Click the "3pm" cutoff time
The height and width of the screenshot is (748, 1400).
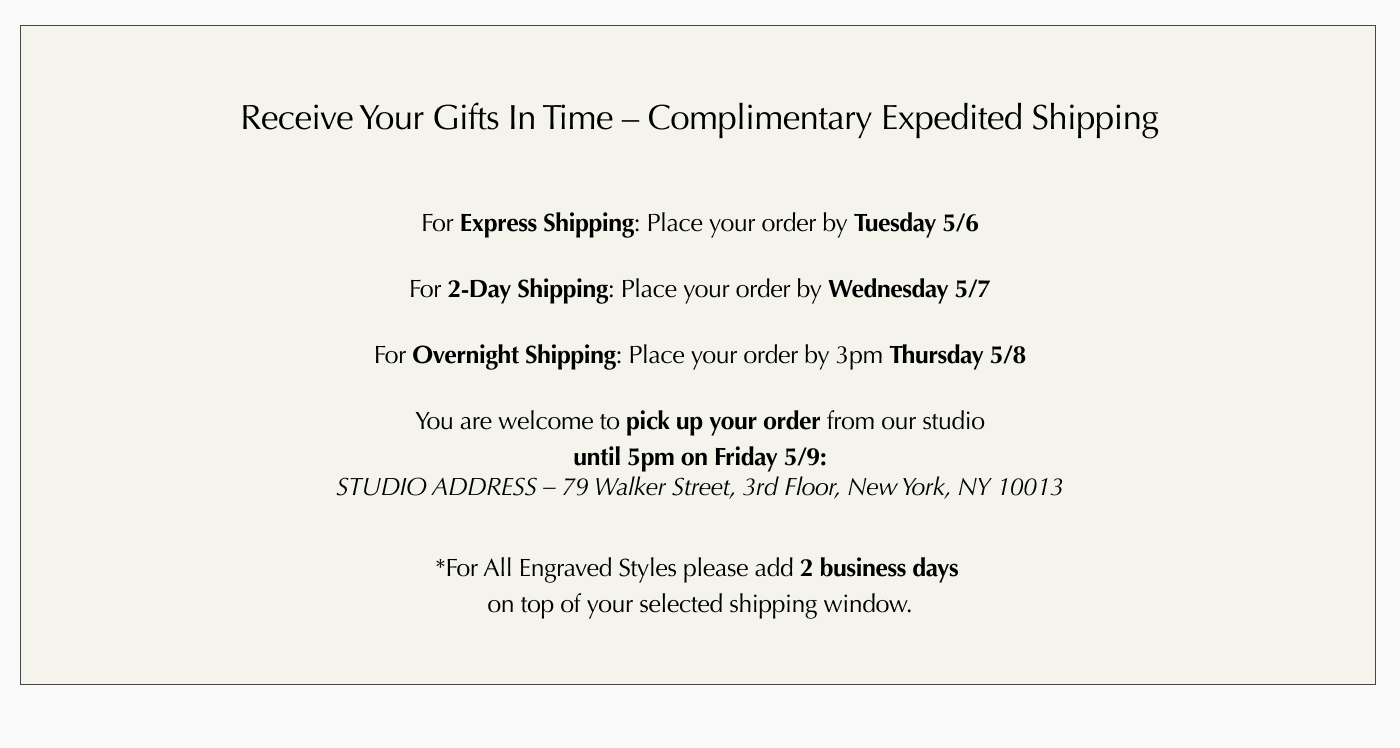[x=858, y=355]
